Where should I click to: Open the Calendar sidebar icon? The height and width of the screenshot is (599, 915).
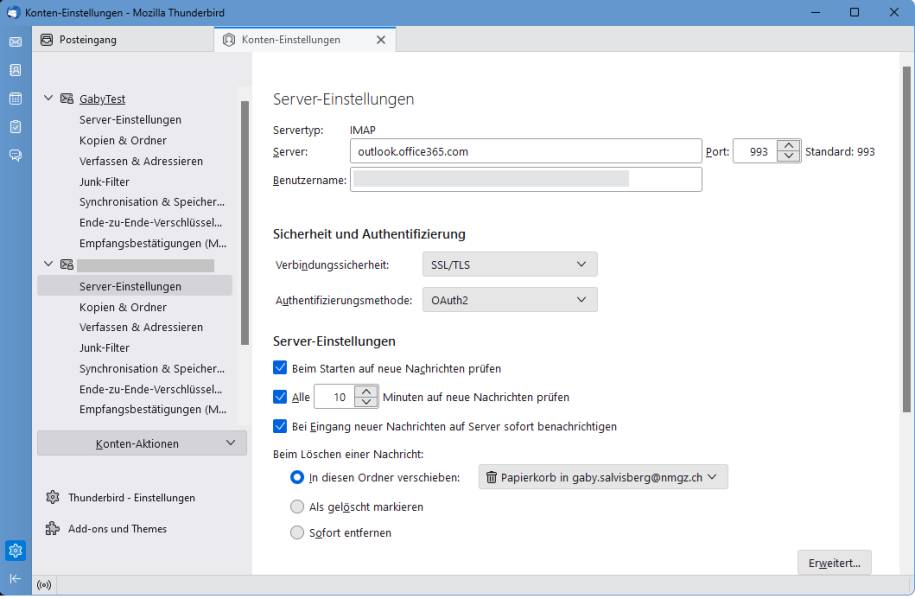coord(15,99)
